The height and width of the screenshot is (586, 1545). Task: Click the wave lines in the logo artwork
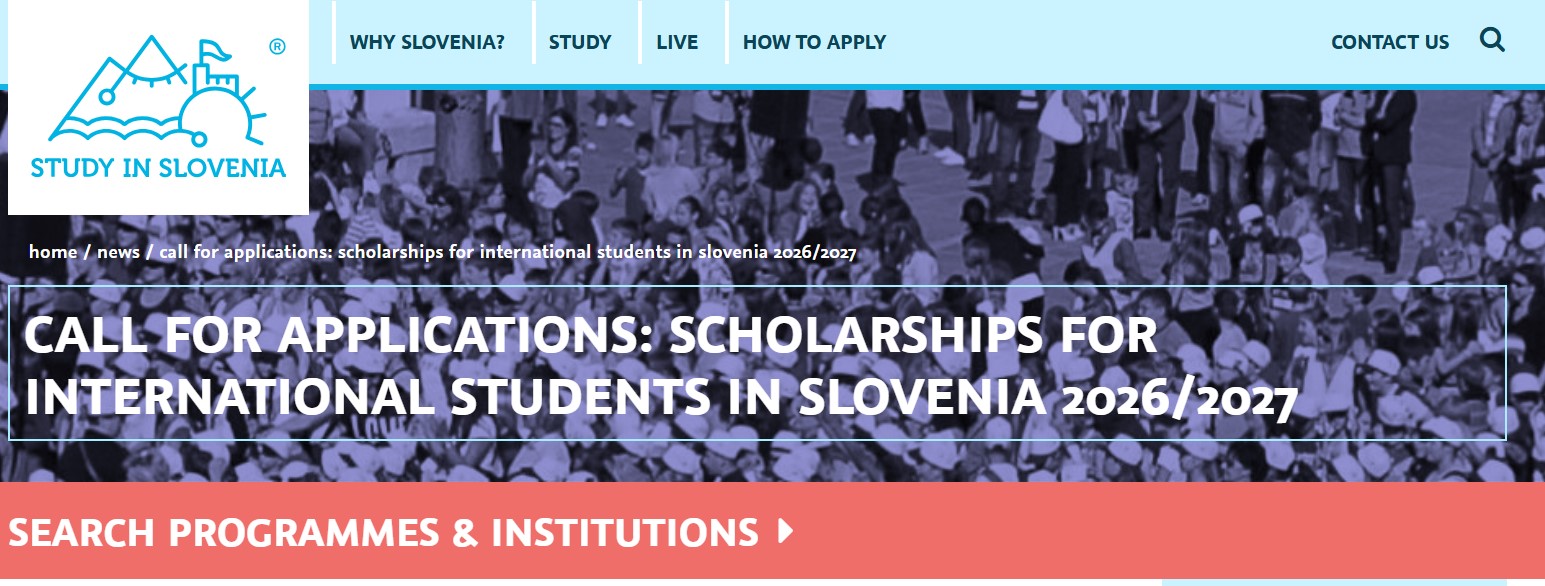pos(115,130)
